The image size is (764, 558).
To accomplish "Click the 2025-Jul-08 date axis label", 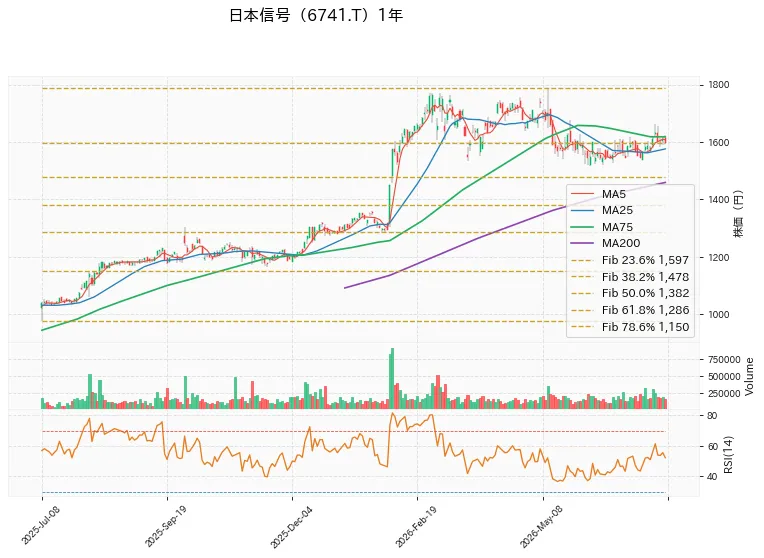I will click(x=41, y=525).
